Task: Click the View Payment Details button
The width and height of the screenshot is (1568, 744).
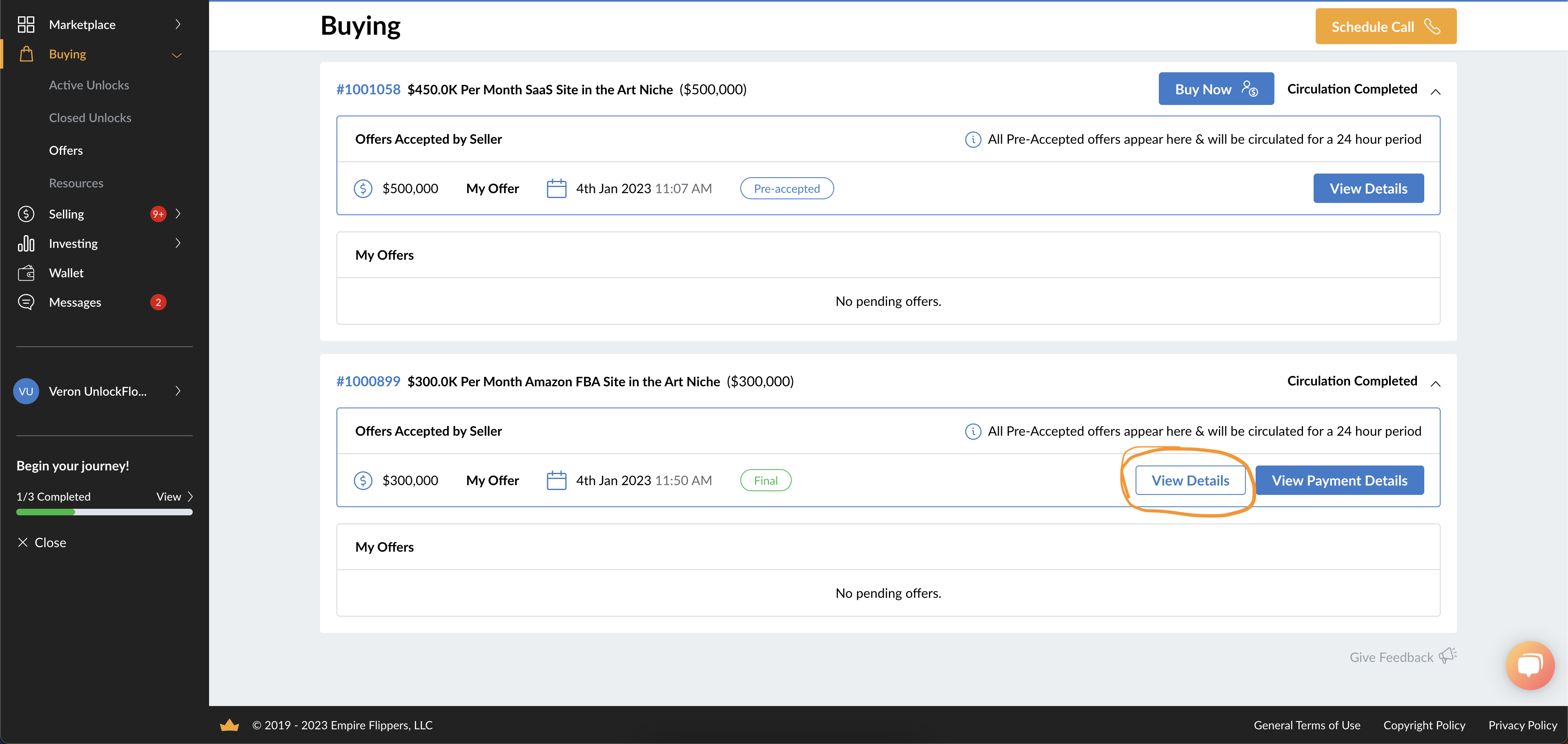Action: (1339, 480)
